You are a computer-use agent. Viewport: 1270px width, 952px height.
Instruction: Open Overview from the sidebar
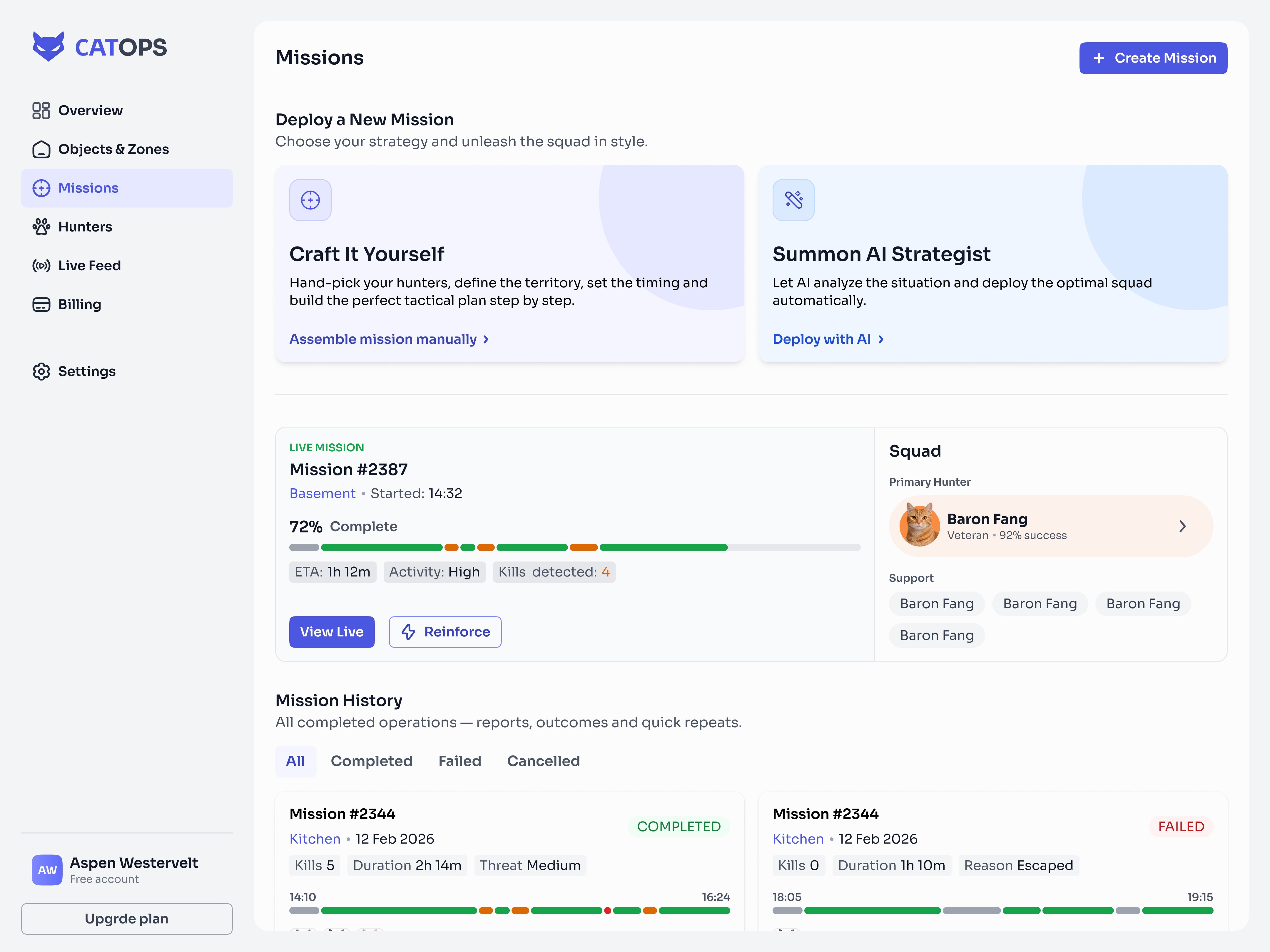click(x=127, y=110)
